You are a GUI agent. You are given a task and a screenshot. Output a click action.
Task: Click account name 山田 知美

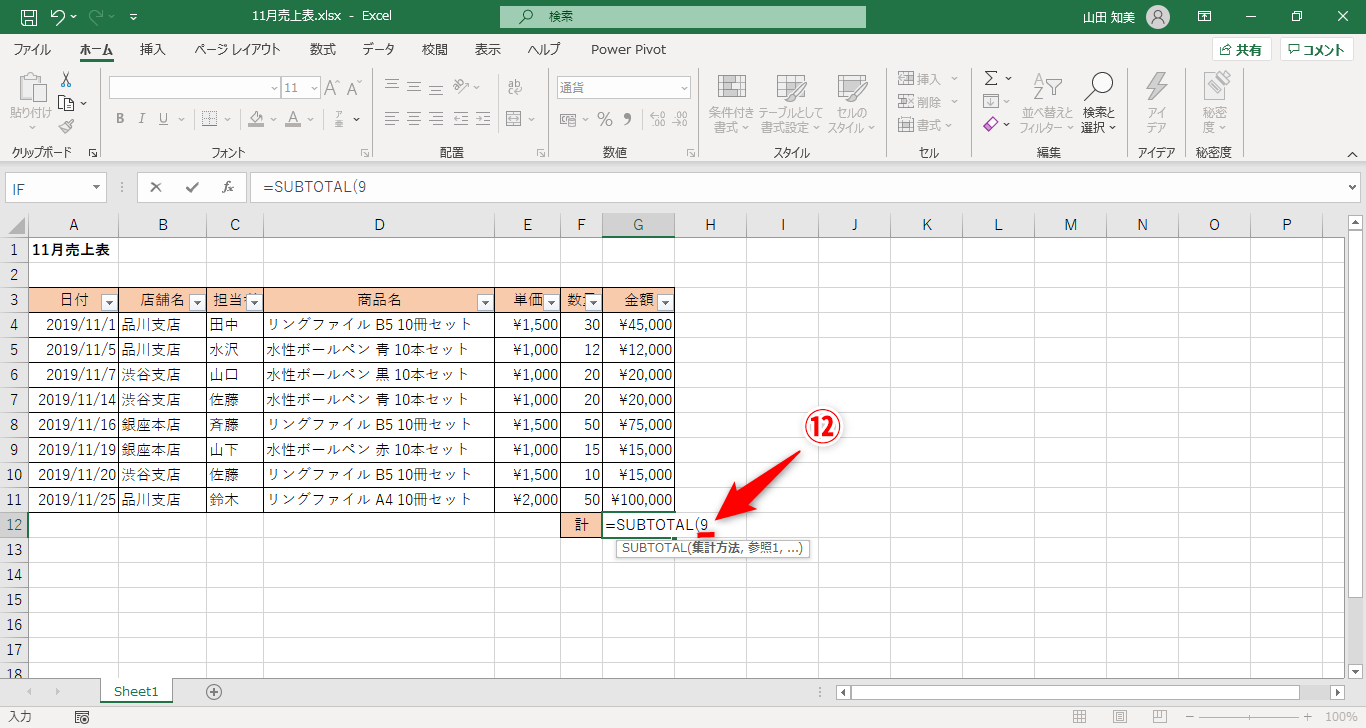coord(1110,17)
